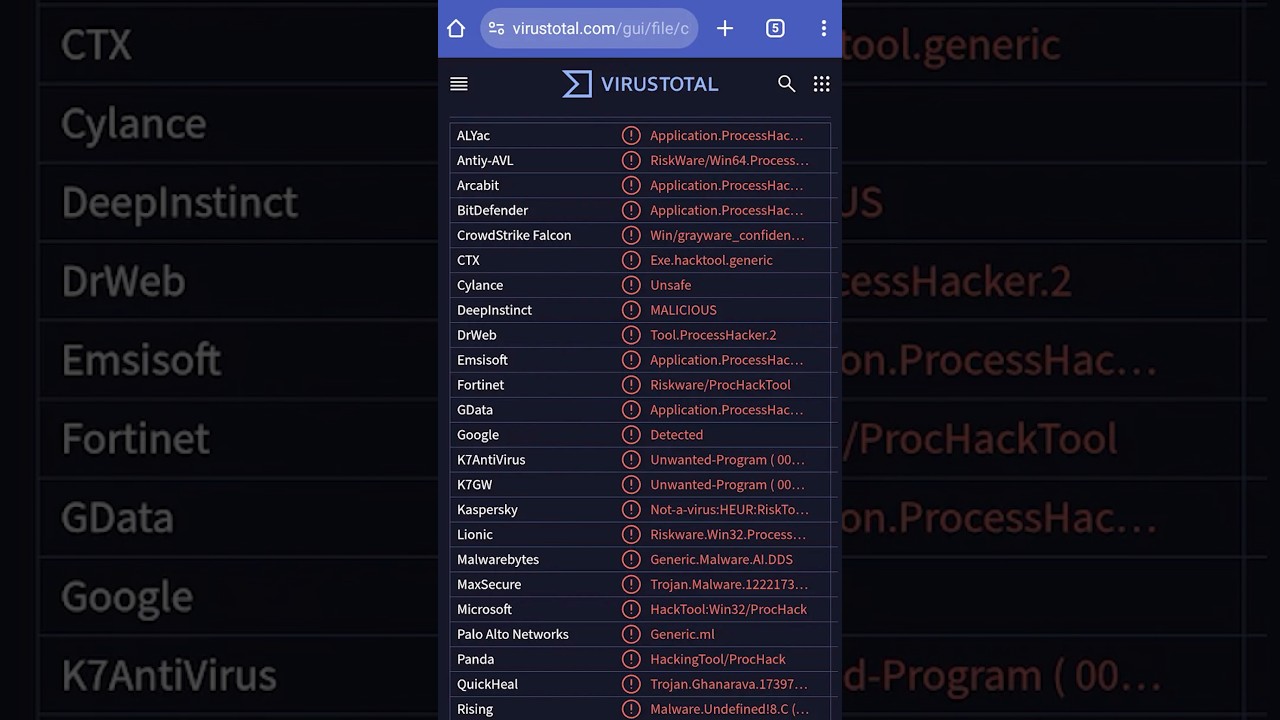Viewport: 1280px width, 720px height.
Task: Open the browser three-dot menu
Action: [x=823, y=29]
